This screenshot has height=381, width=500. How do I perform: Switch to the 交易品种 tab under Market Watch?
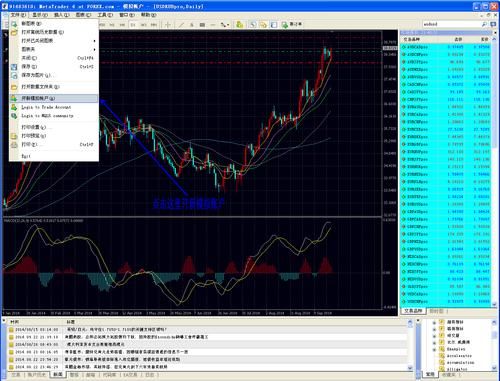(413, 311)
